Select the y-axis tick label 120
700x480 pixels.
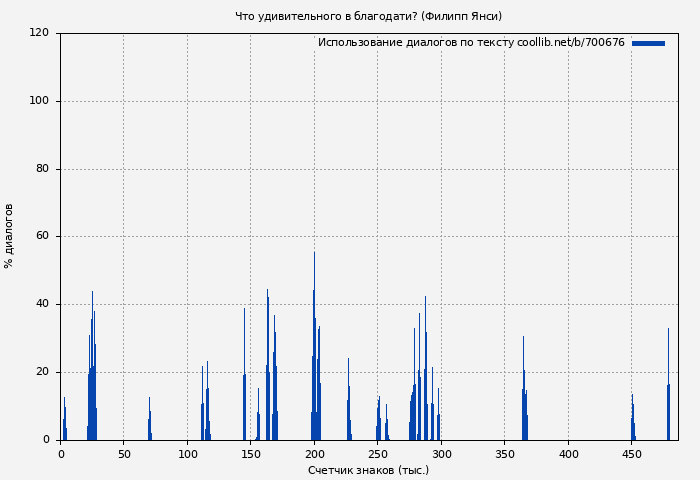point(39,33)
